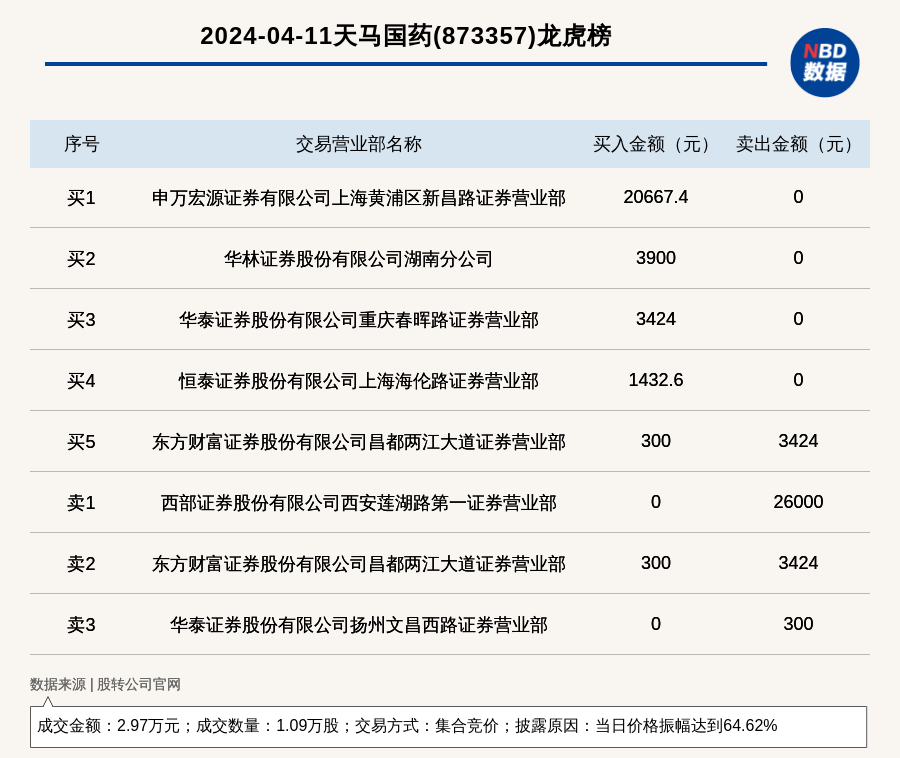Click the 买5 row sell amount 3424
Viewport: 900px width, 758px height.
(798, 441)
